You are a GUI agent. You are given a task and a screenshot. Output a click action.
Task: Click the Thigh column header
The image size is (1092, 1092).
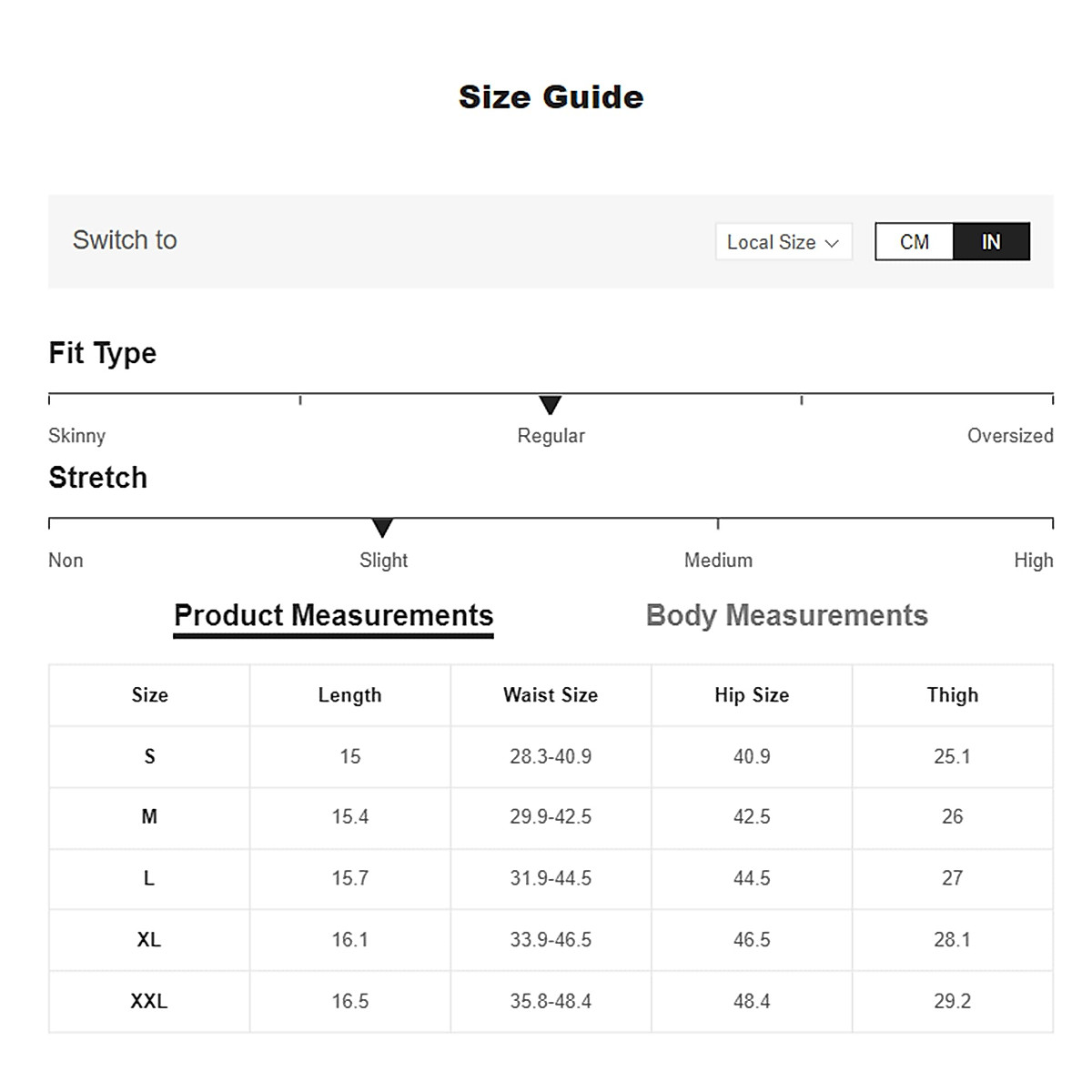pos(952,695)
